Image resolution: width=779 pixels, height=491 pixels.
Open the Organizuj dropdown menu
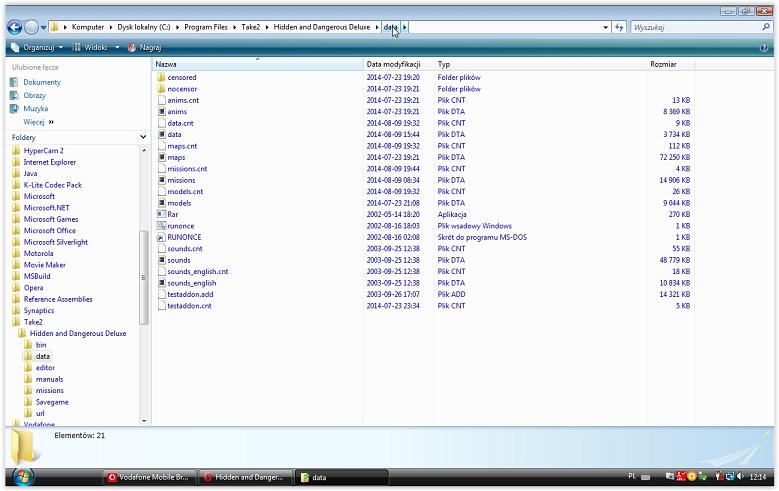coord(37,47)
